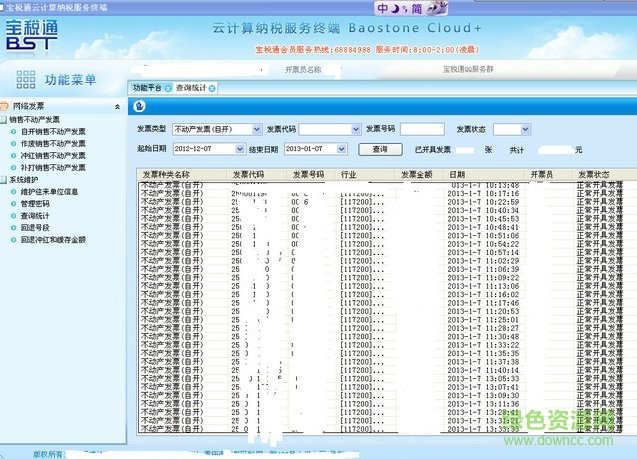Open 管理密码 in the sidebar
The height and width of the screenshot is (459, 637).
tap(36, 203)
